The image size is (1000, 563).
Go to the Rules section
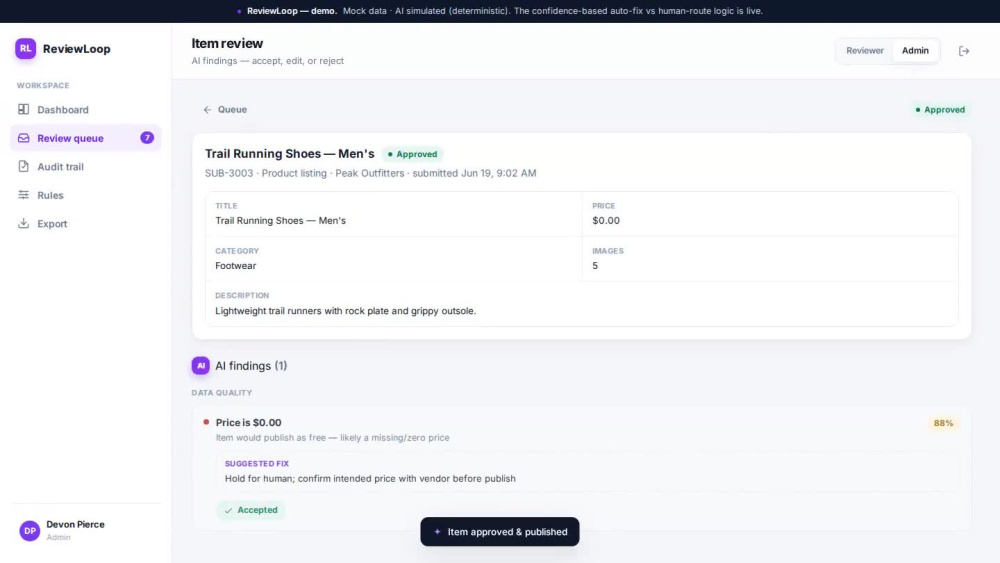85,195
